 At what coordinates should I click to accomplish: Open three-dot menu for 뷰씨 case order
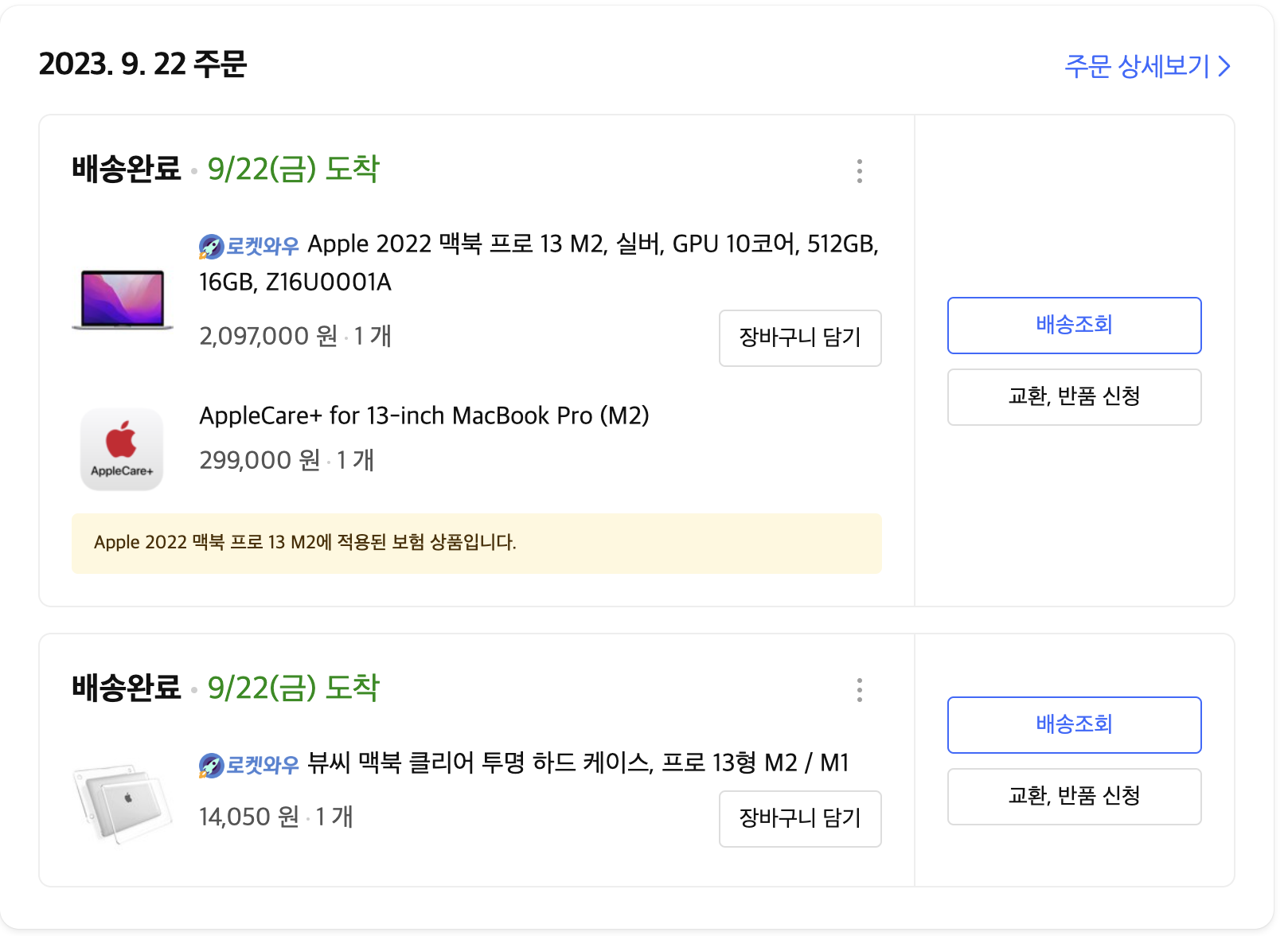pyautogui.click(x=860, y=690)
